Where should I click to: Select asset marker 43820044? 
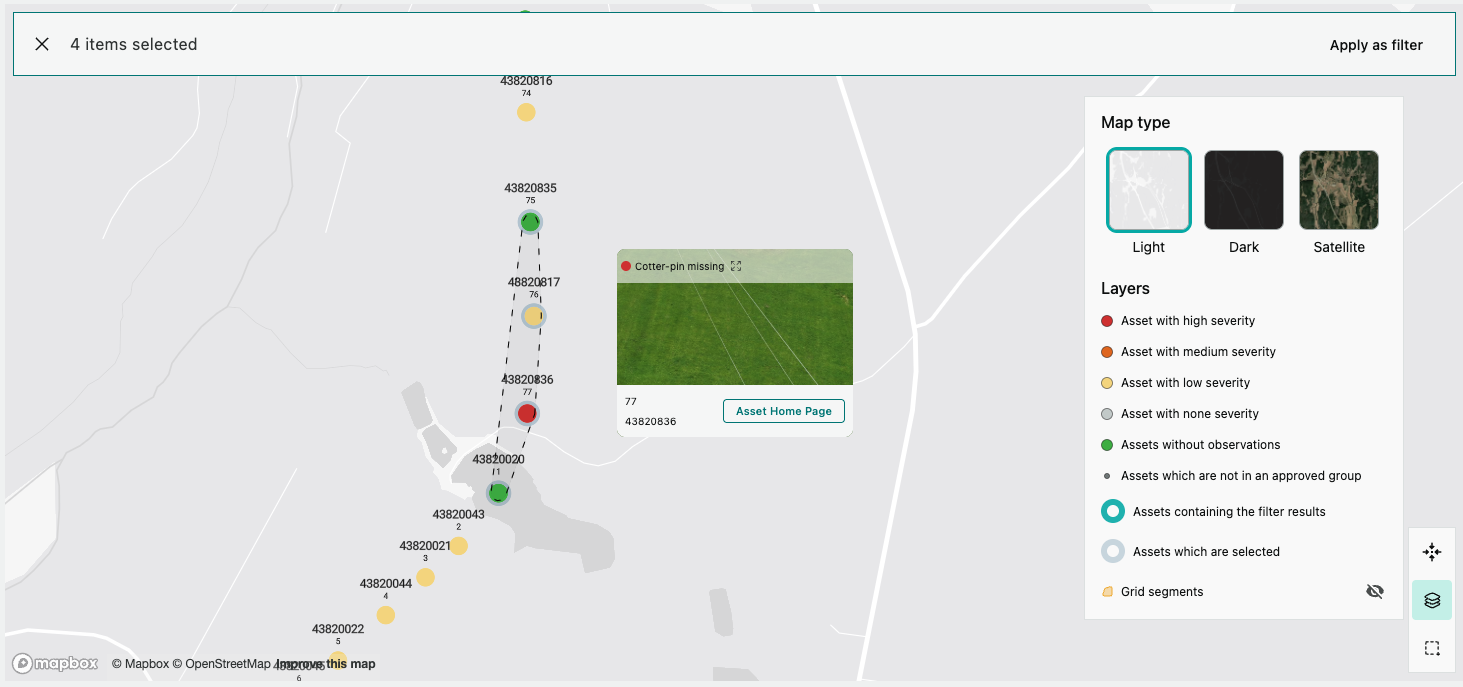386,615
